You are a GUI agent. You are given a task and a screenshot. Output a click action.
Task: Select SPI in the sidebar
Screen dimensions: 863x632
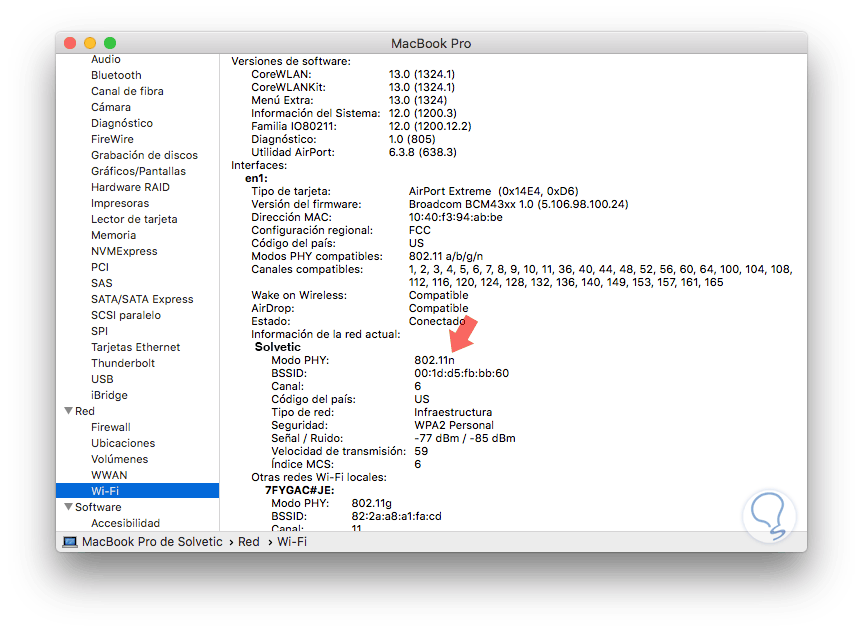point(99,330)
